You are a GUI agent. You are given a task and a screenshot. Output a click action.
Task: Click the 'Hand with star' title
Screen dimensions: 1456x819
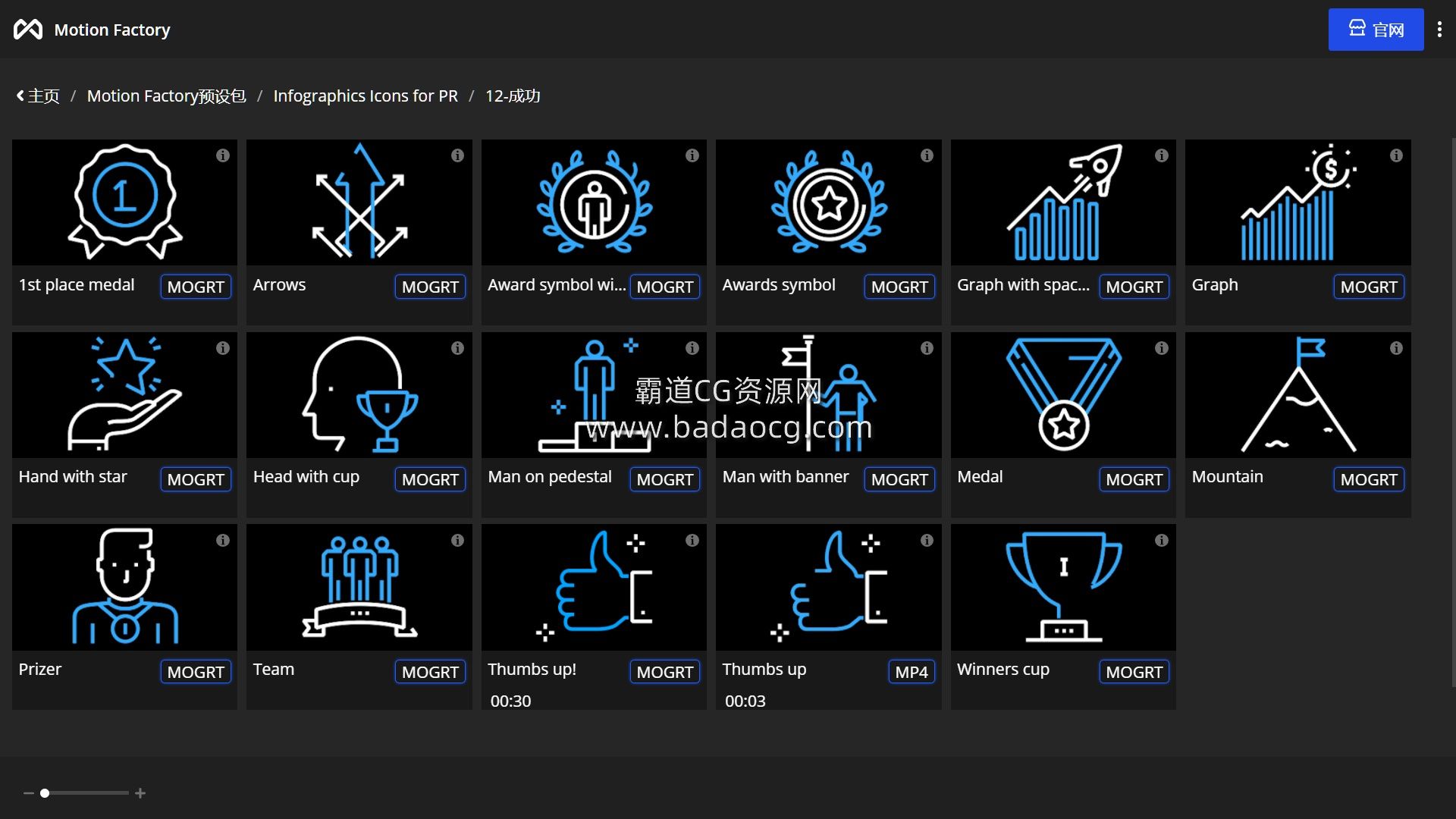coord(73,477)
